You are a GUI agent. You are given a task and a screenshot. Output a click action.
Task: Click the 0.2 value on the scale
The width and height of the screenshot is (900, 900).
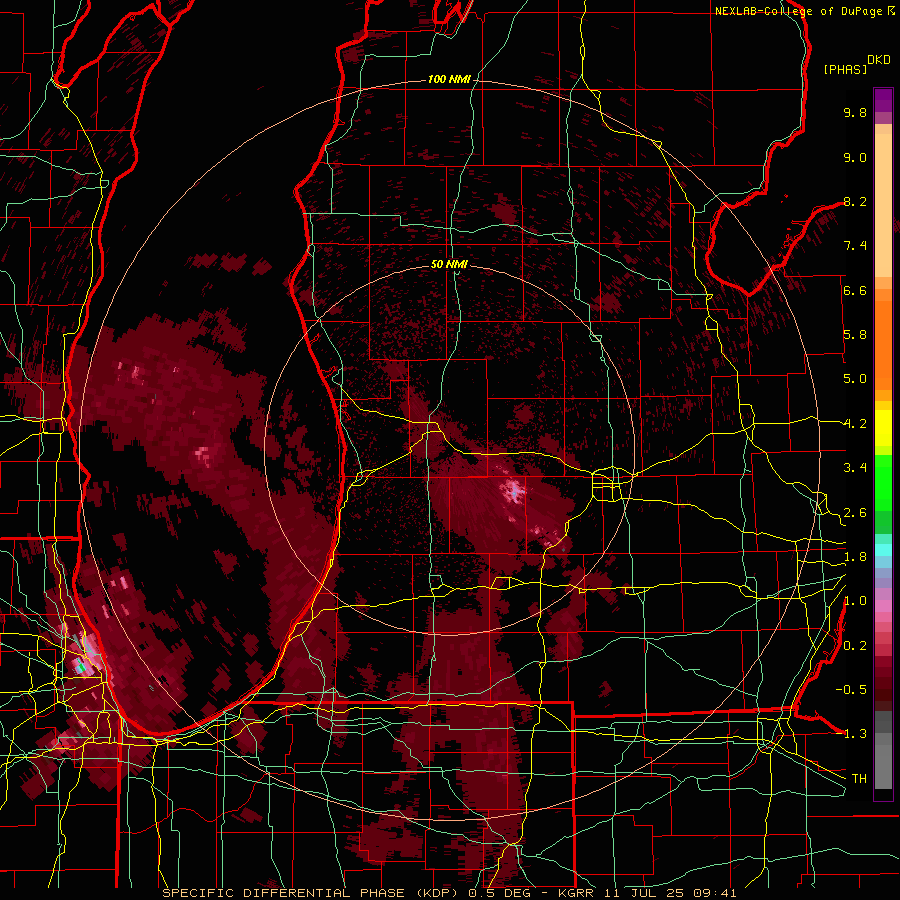click(x=855, y=646)
